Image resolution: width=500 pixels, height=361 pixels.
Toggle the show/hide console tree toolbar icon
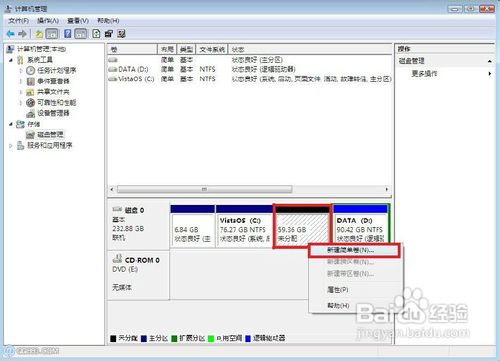pos(51,34)
